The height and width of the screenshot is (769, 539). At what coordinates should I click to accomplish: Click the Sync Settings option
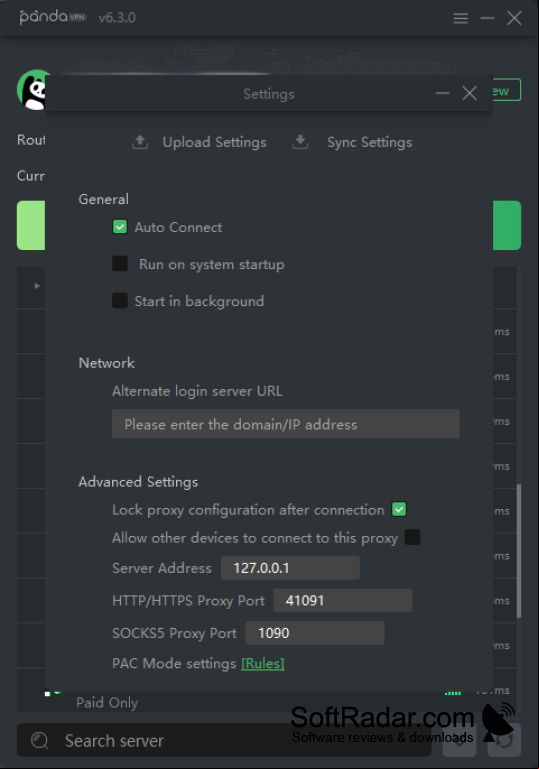pyautogui.click(x=369, y=142)
